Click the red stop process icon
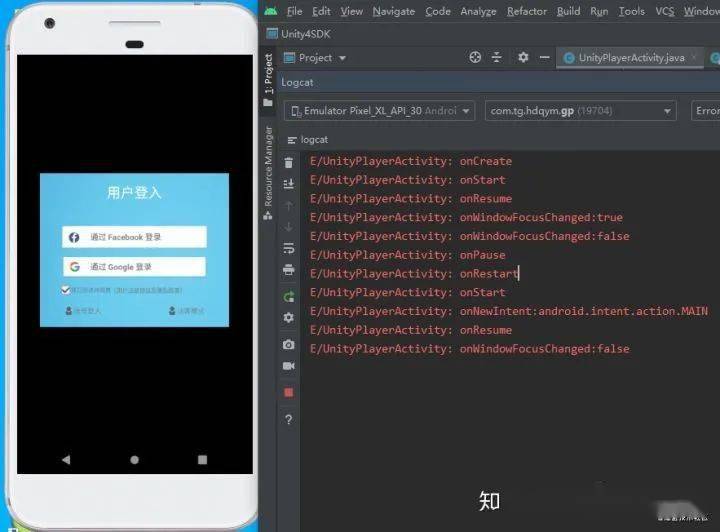720x532 pixels. coord(289,393)
